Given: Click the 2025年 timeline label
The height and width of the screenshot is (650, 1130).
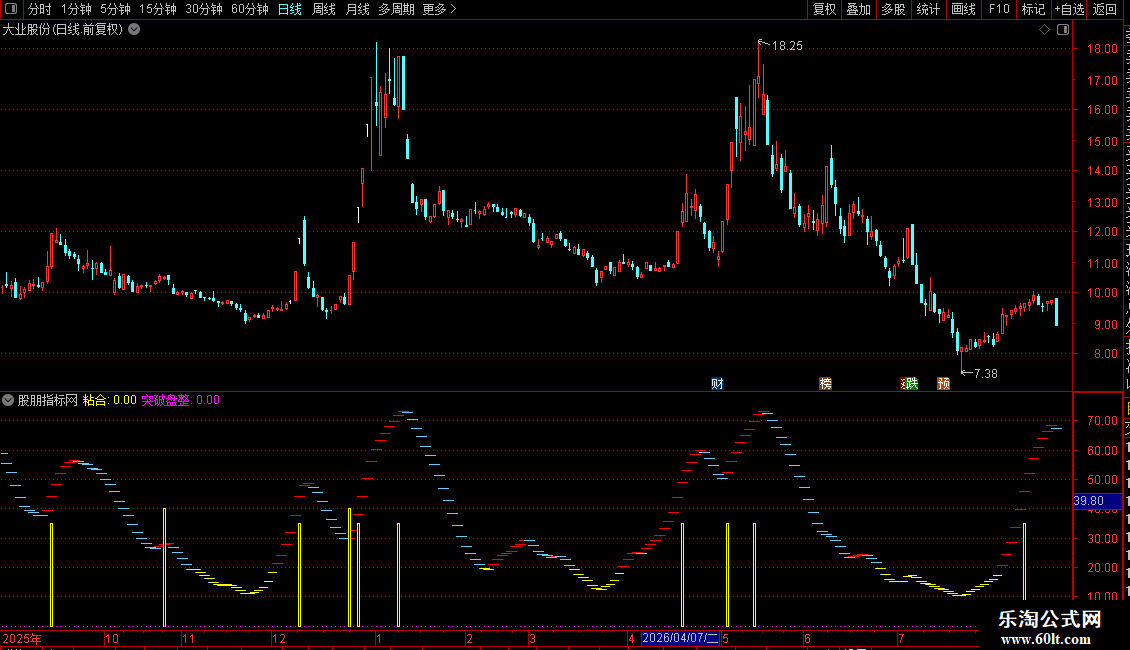Looking at the screenshot, I should (22, 638).
